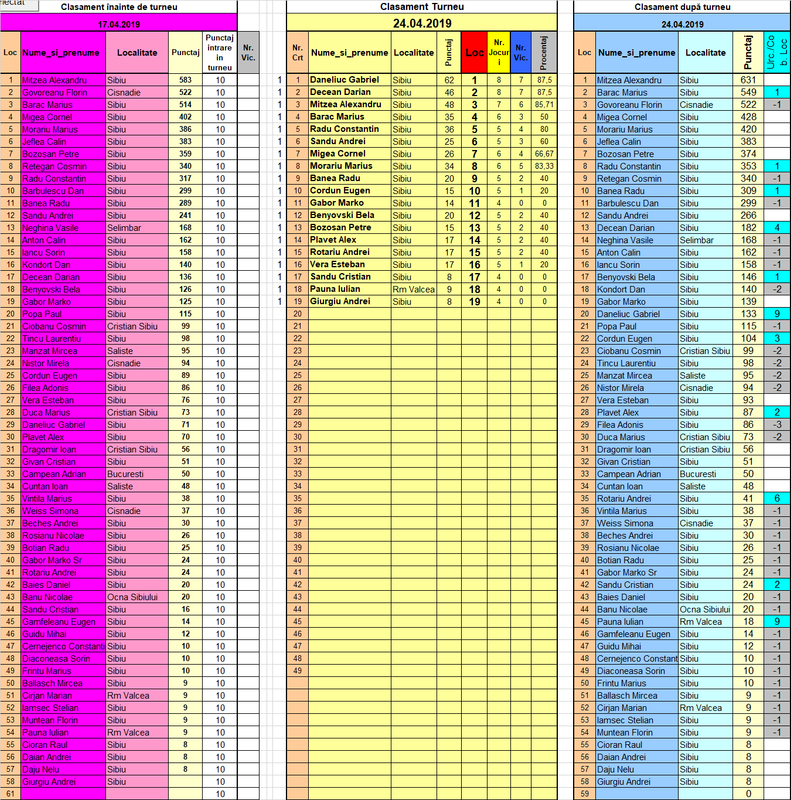Select the 'Punctaj intrare in turneu' header

pos(219,53)
